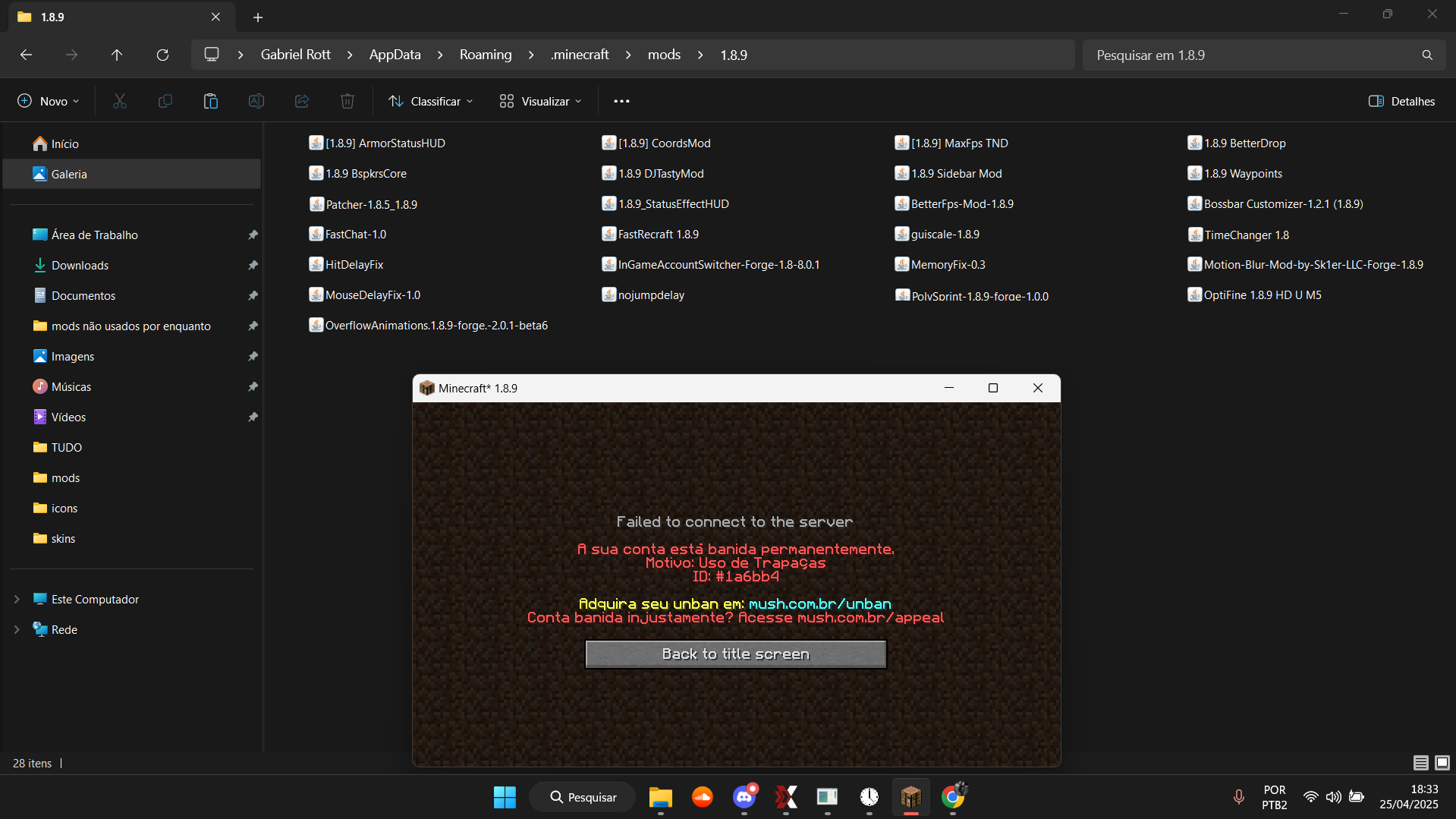Image resolution: width=1456 pixels, height=819 pixels.
Task: Open the volume control in system tray
Action: coord(1333,797)
